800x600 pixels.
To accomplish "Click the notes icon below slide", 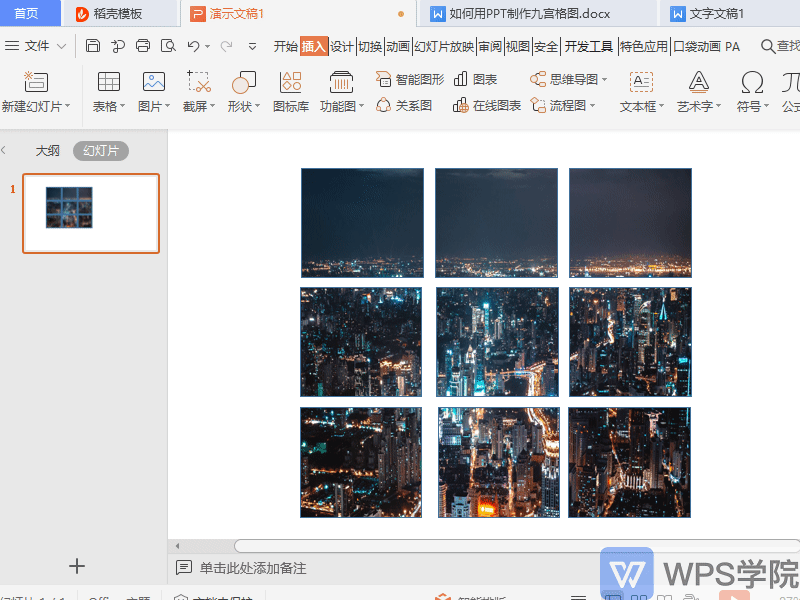I will (x=184, y=567).
